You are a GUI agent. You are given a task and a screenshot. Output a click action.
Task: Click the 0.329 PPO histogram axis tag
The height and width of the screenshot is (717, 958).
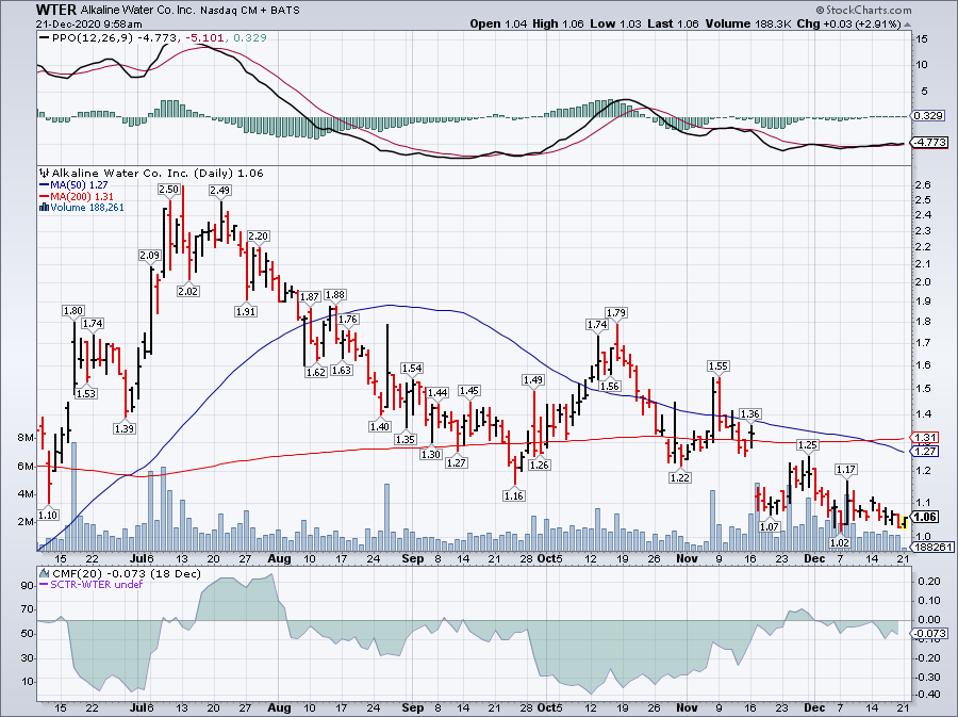(x=928, y=115)
